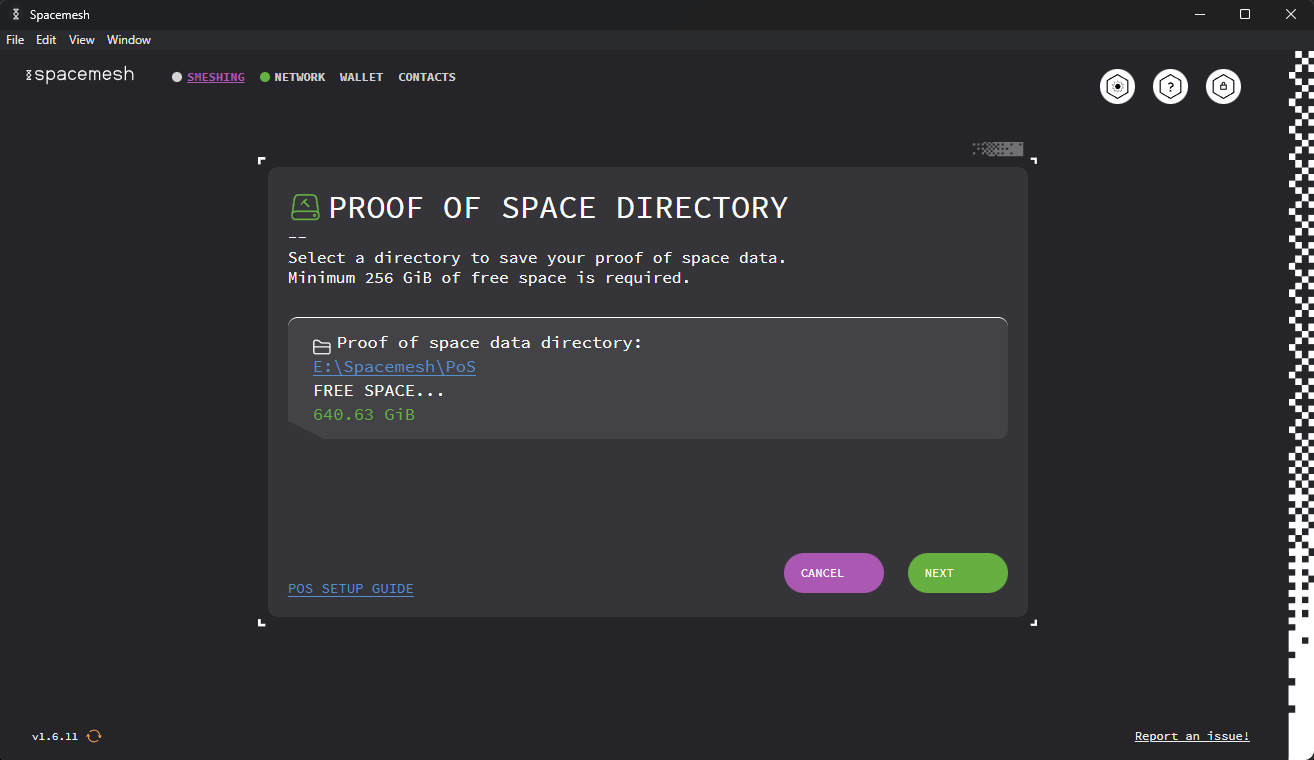This screenshot has width=1314, height=760.
Task: Click the NEXT button
Action: pos(958,573)
